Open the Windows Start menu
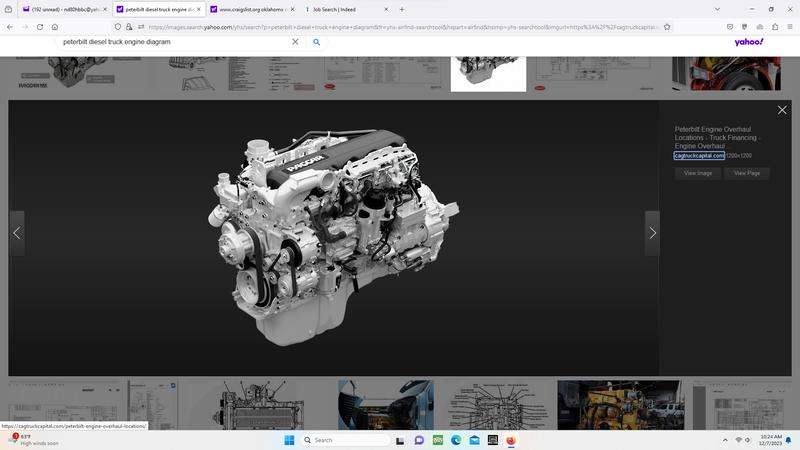 289,440
